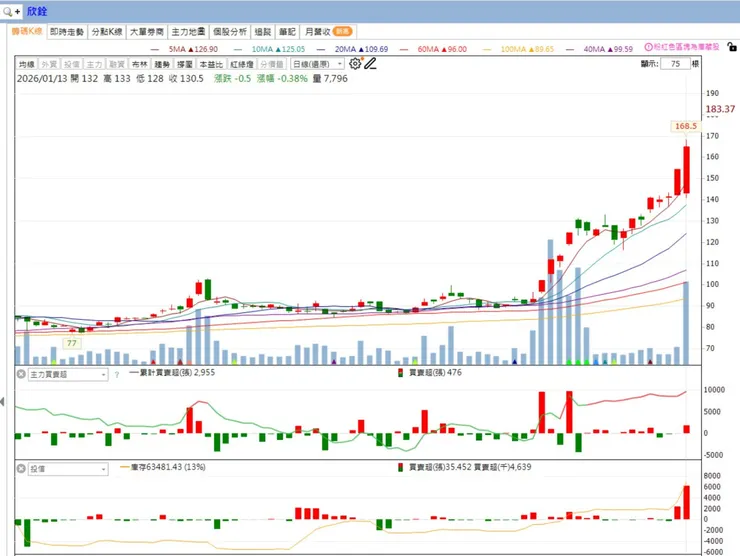Close the 主力買賣超 indicator panel
This screenshot has height=556, width=740.
(x=21, y=374)
